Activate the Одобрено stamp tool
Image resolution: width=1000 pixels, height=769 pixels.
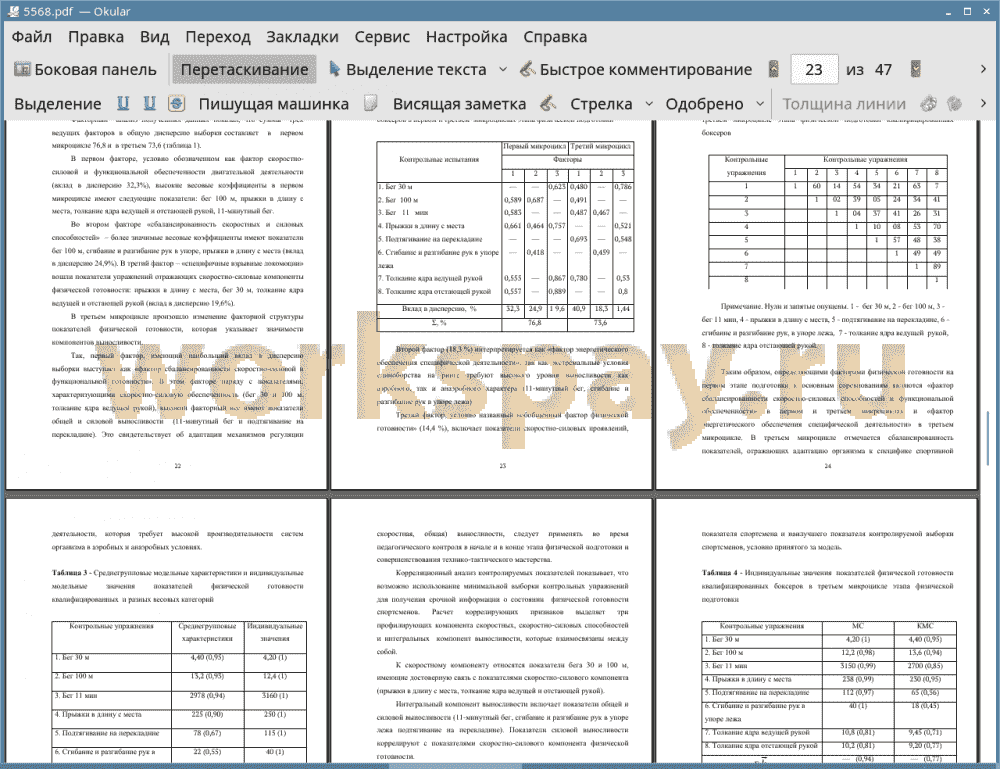[x=704, y=104]
